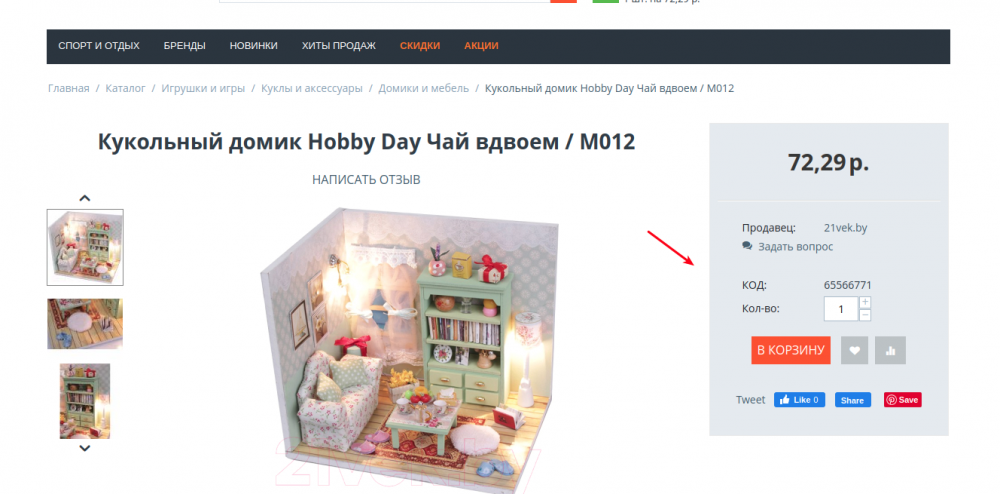Go to the СКИДКИ section
1000x494 pixels.
(x=420, y=46)
